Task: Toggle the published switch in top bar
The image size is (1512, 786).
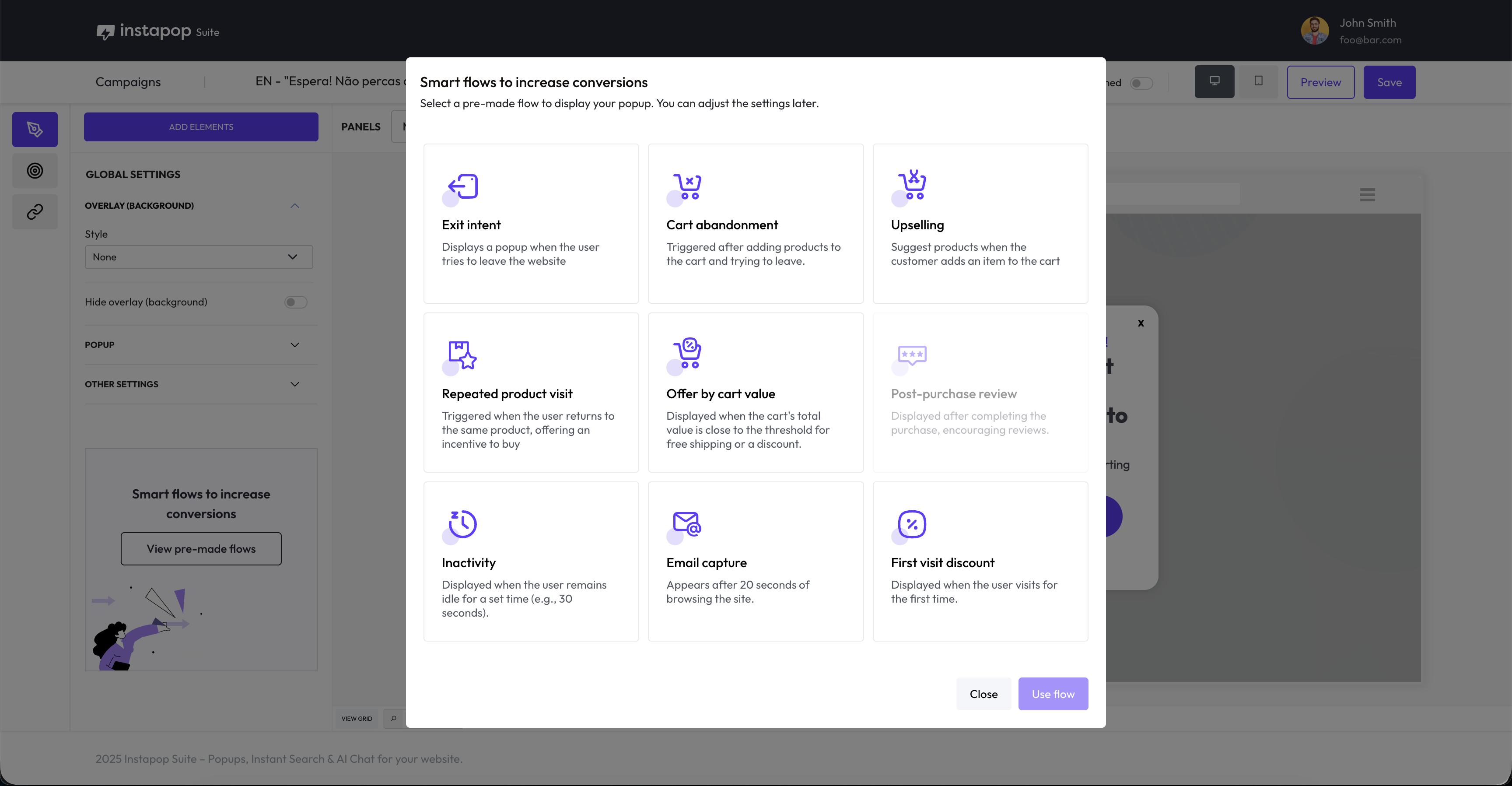Action: point(1141,83)
